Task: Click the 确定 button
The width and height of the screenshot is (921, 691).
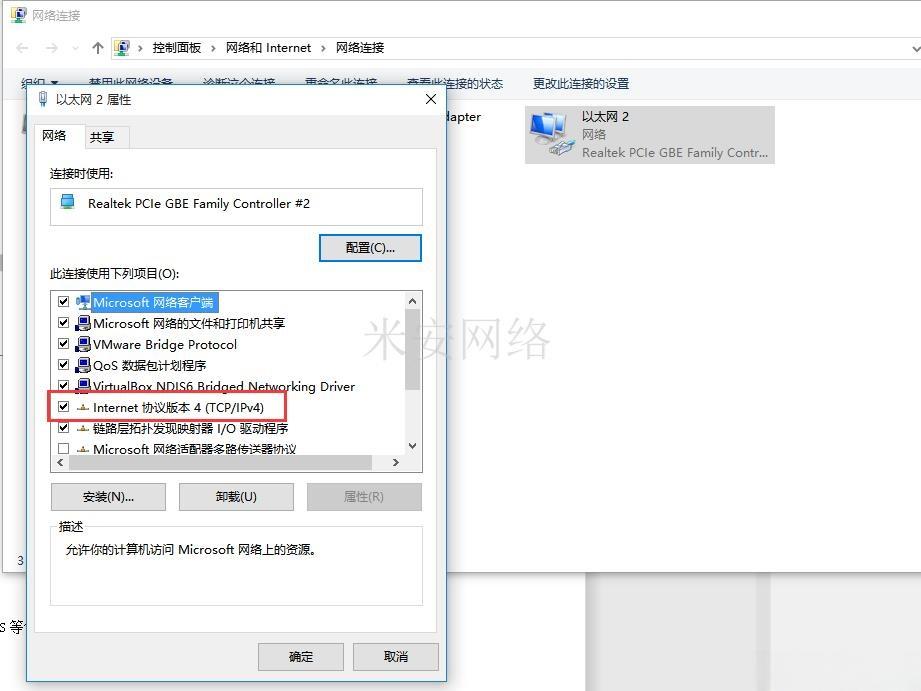Action: [301, 656]
